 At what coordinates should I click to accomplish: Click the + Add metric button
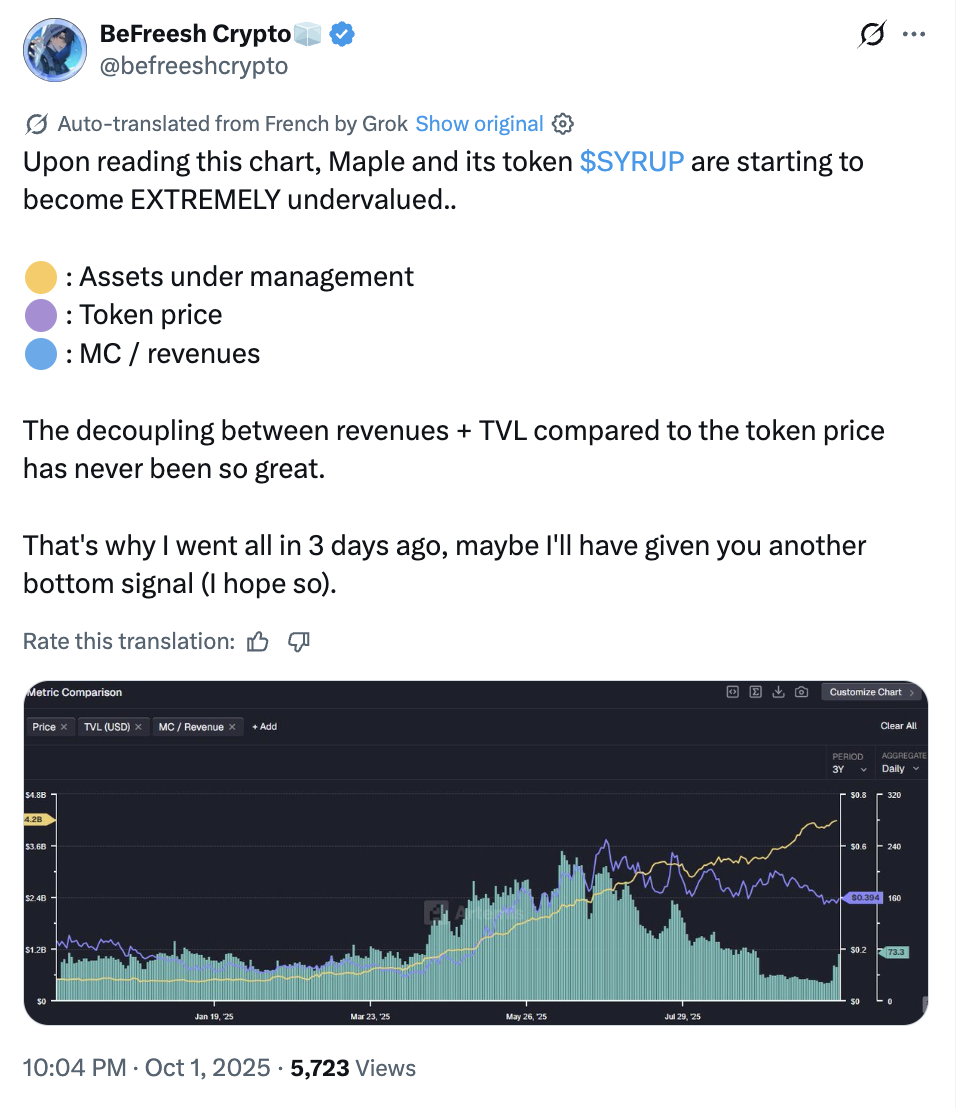[264, 727]
